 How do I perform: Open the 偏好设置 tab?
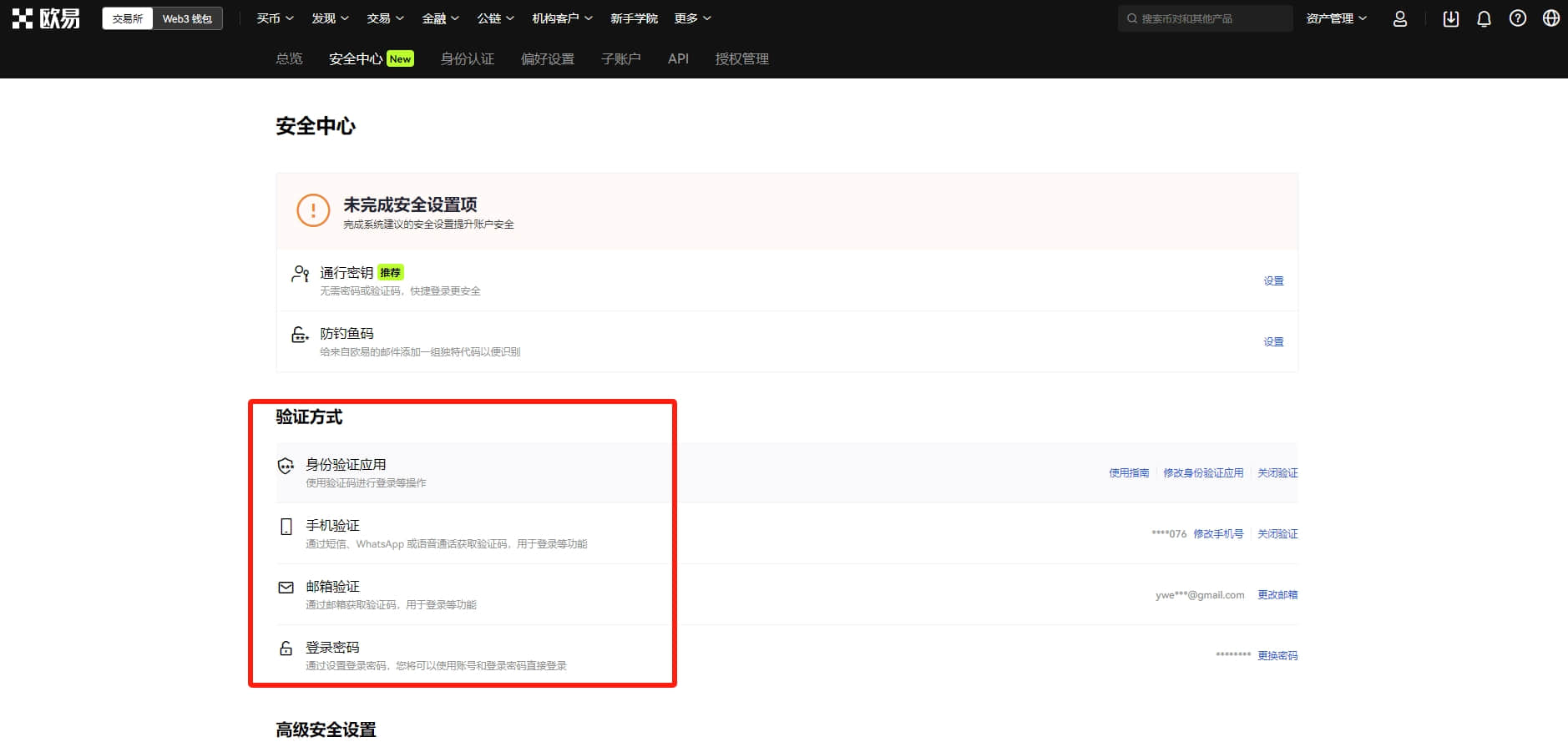click(548, 58)
